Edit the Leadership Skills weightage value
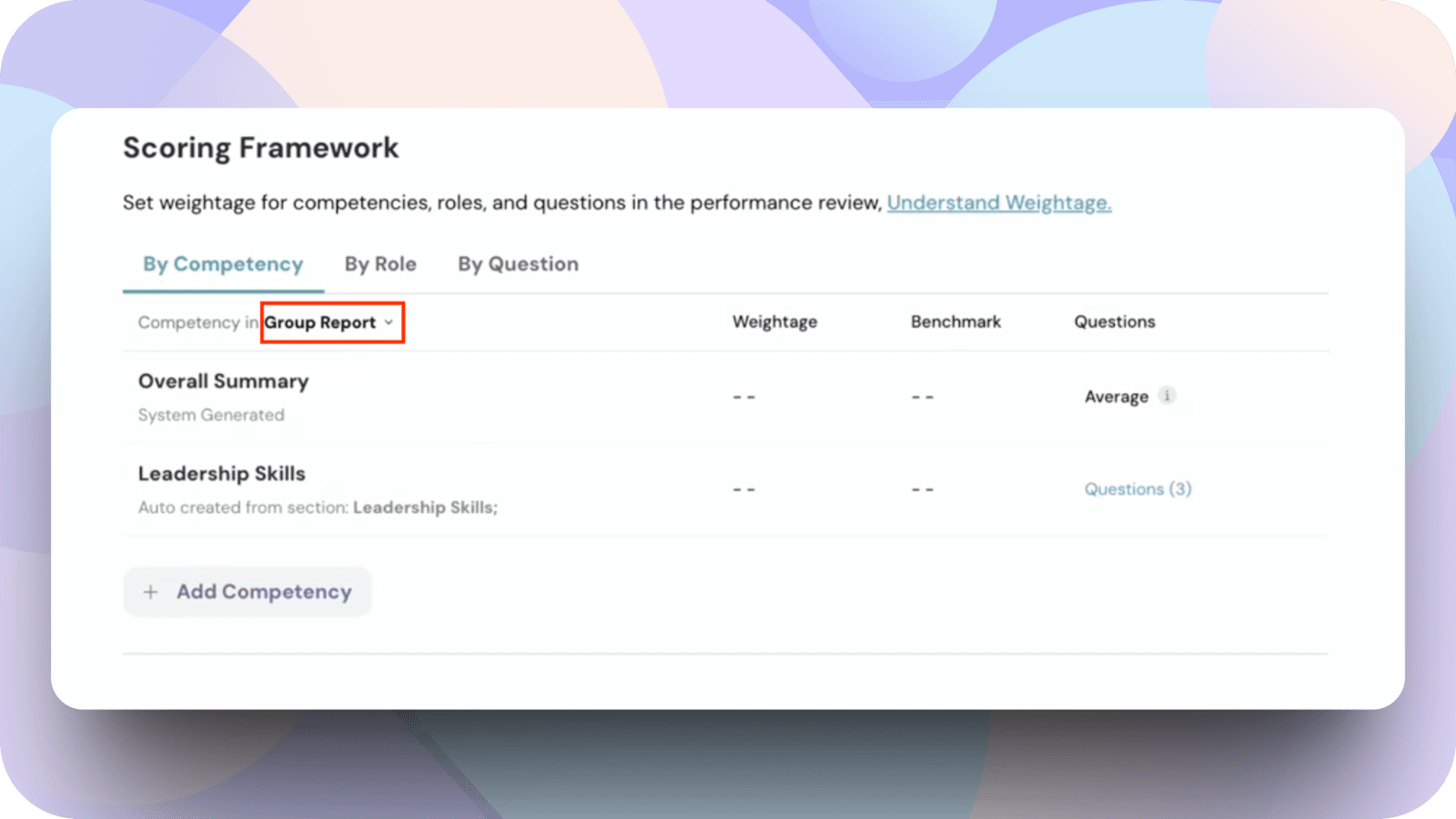Viewport: 1456px width, 819px height. pyautogui.click(x=744, y=490)
